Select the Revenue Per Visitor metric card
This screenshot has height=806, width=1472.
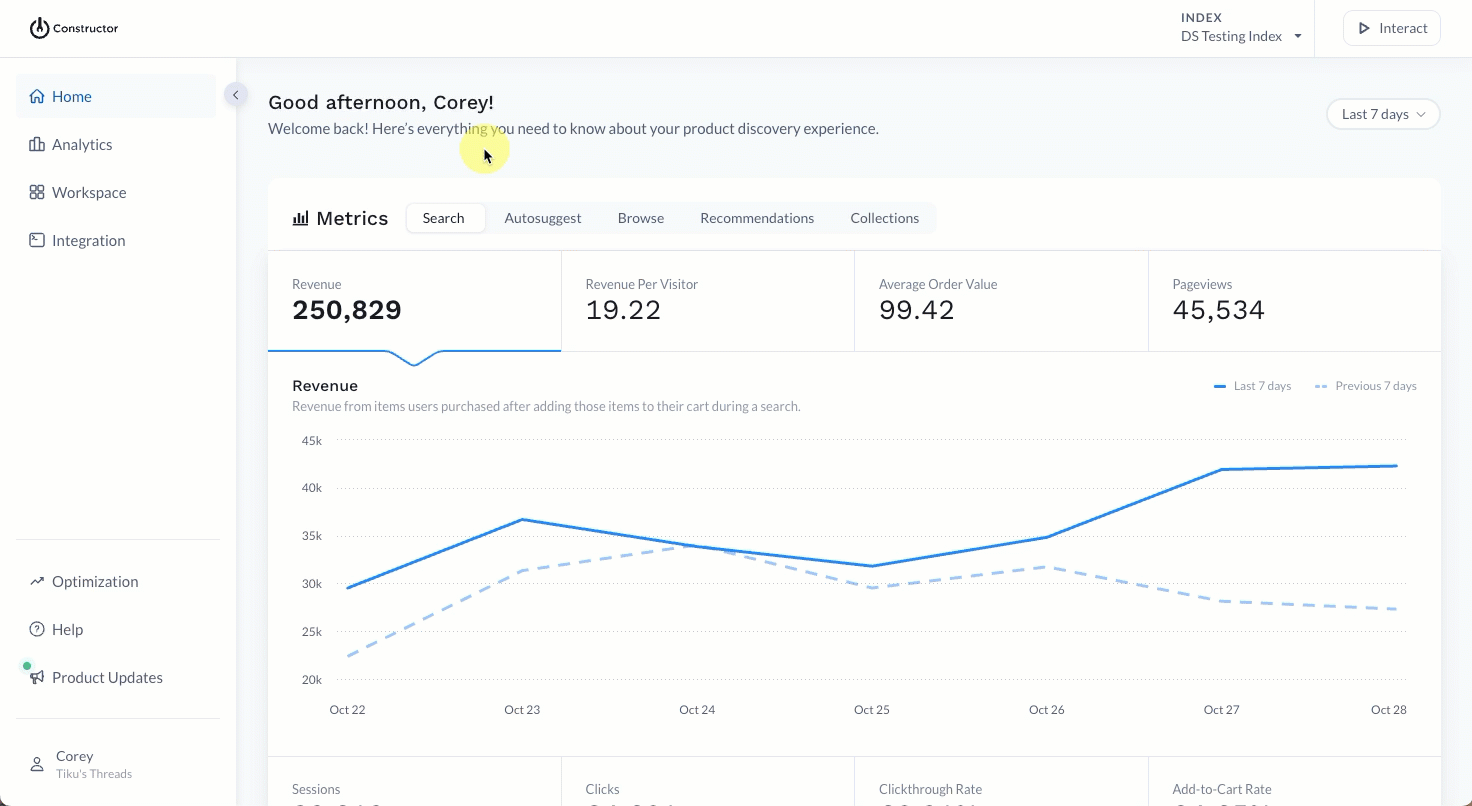coord(708,301)
